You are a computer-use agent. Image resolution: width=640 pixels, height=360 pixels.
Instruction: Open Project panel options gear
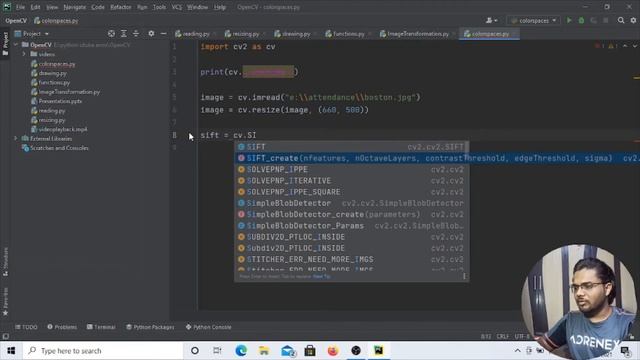(151, 33)
